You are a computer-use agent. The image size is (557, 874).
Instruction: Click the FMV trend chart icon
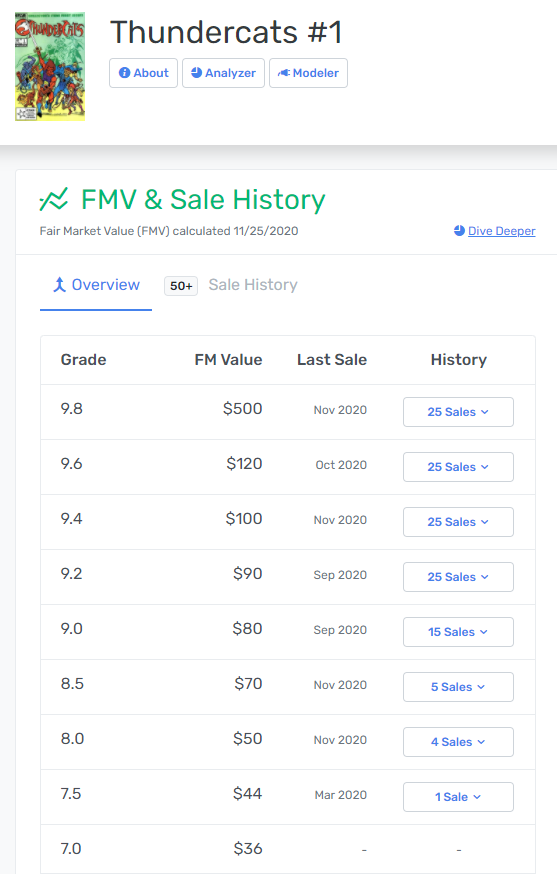click(x=54, y=199)
